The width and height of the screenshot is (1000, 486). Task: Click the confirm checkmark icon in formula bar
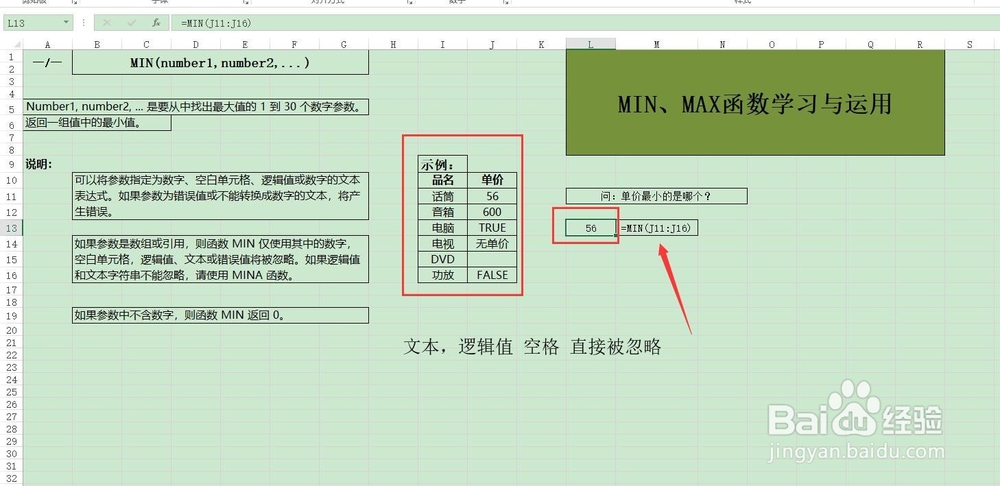tap(131, 23)
